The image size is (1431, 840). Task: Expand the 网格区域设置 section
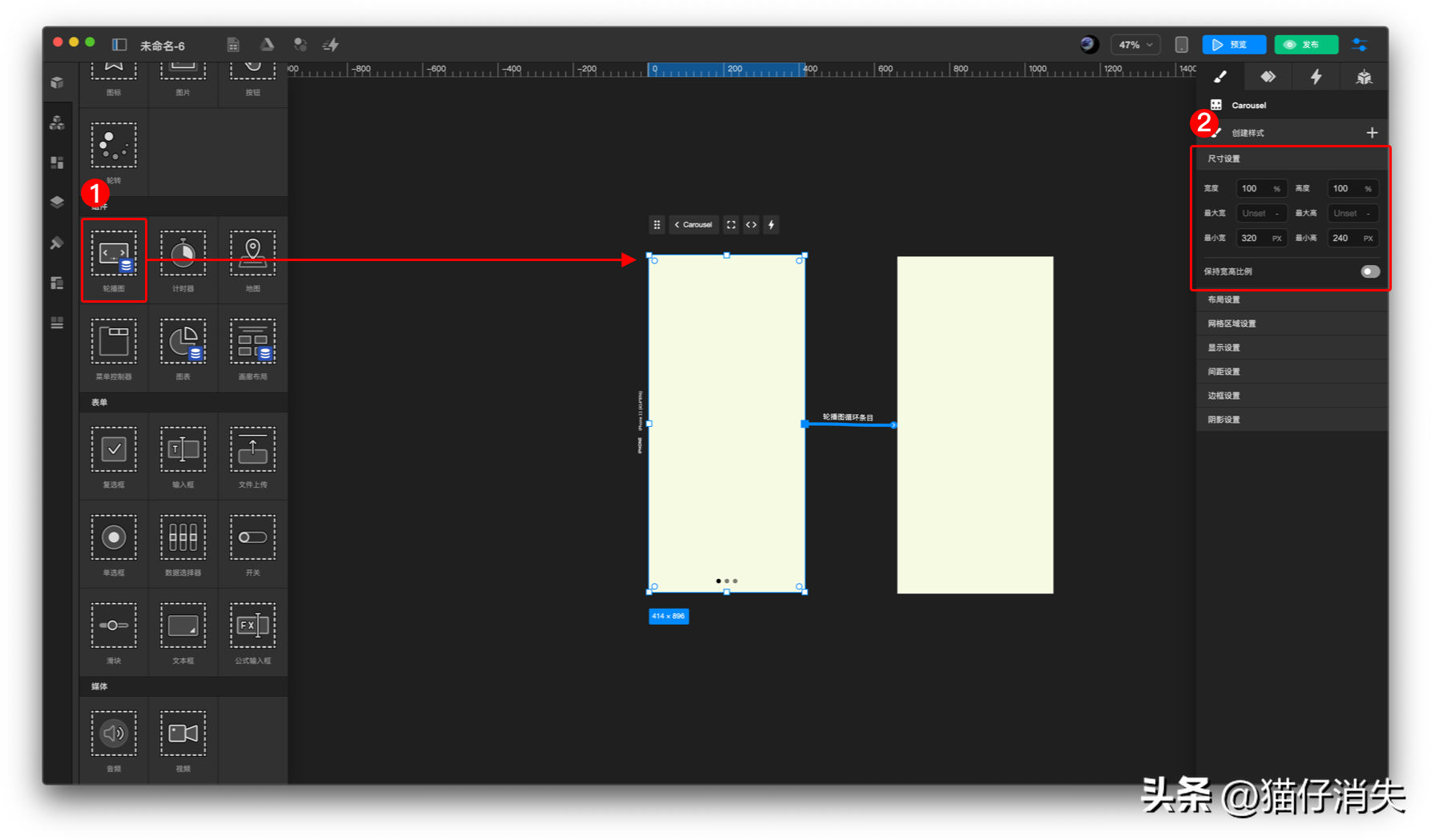tap(1292, 324)
